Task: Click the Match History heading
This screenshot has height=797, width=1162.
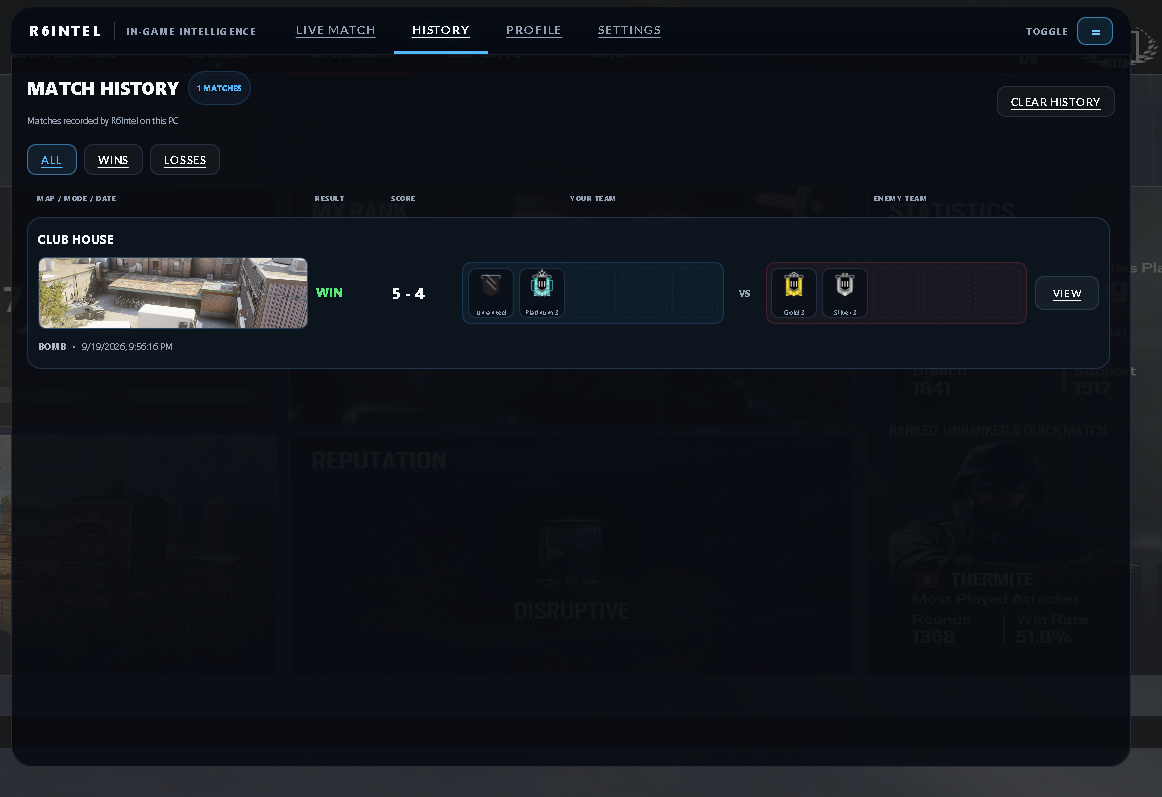Action: (x=103, y=89)
